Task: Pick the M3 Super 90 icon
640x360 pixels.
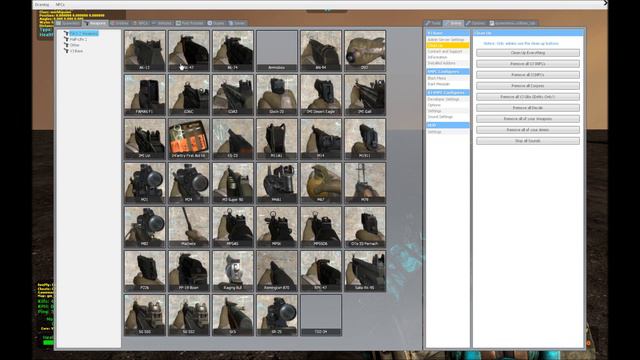Action: pyautogui.click(x=233, y=183)
